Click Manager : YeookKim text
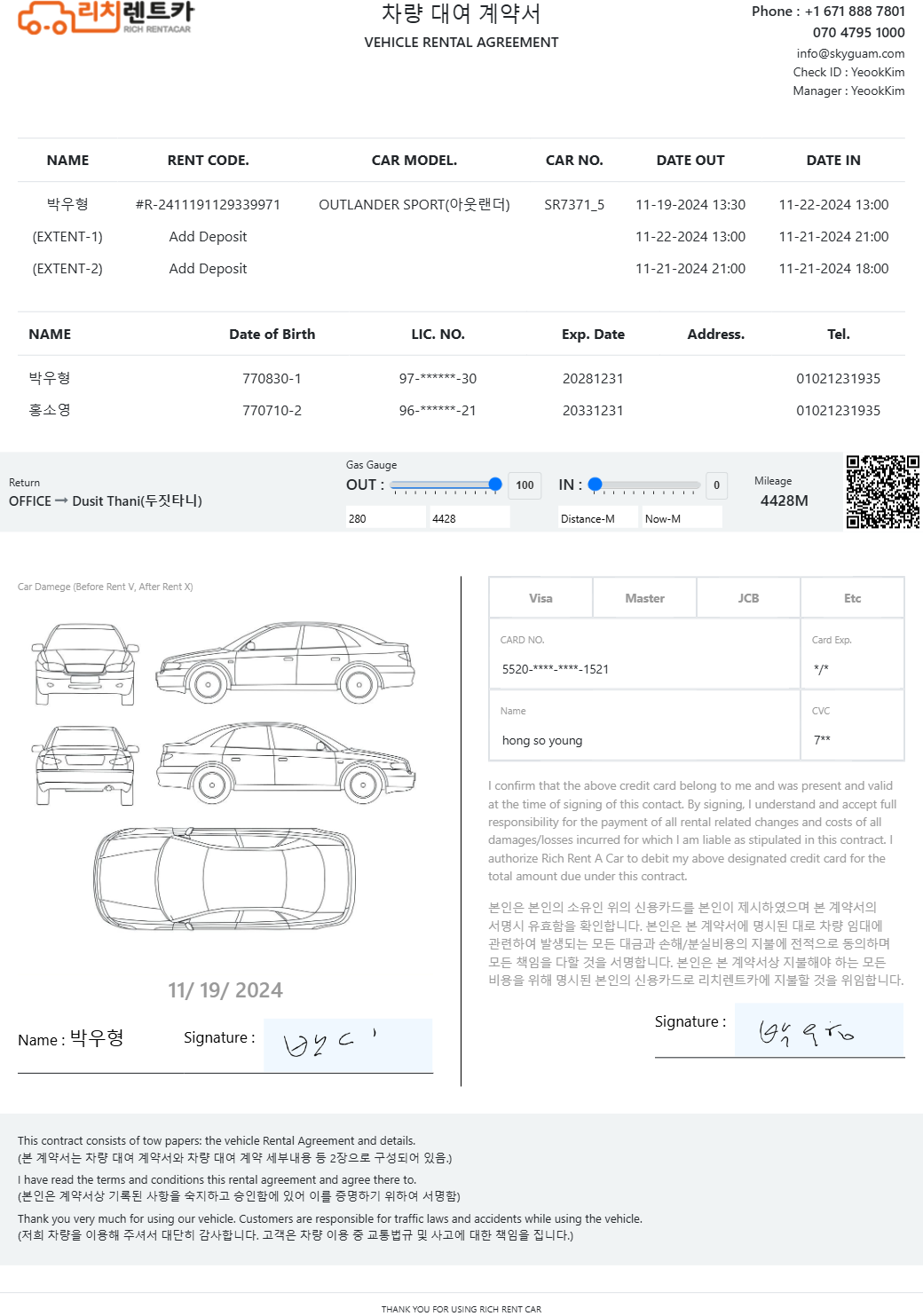923x1316 pixels. pos(848,91)
